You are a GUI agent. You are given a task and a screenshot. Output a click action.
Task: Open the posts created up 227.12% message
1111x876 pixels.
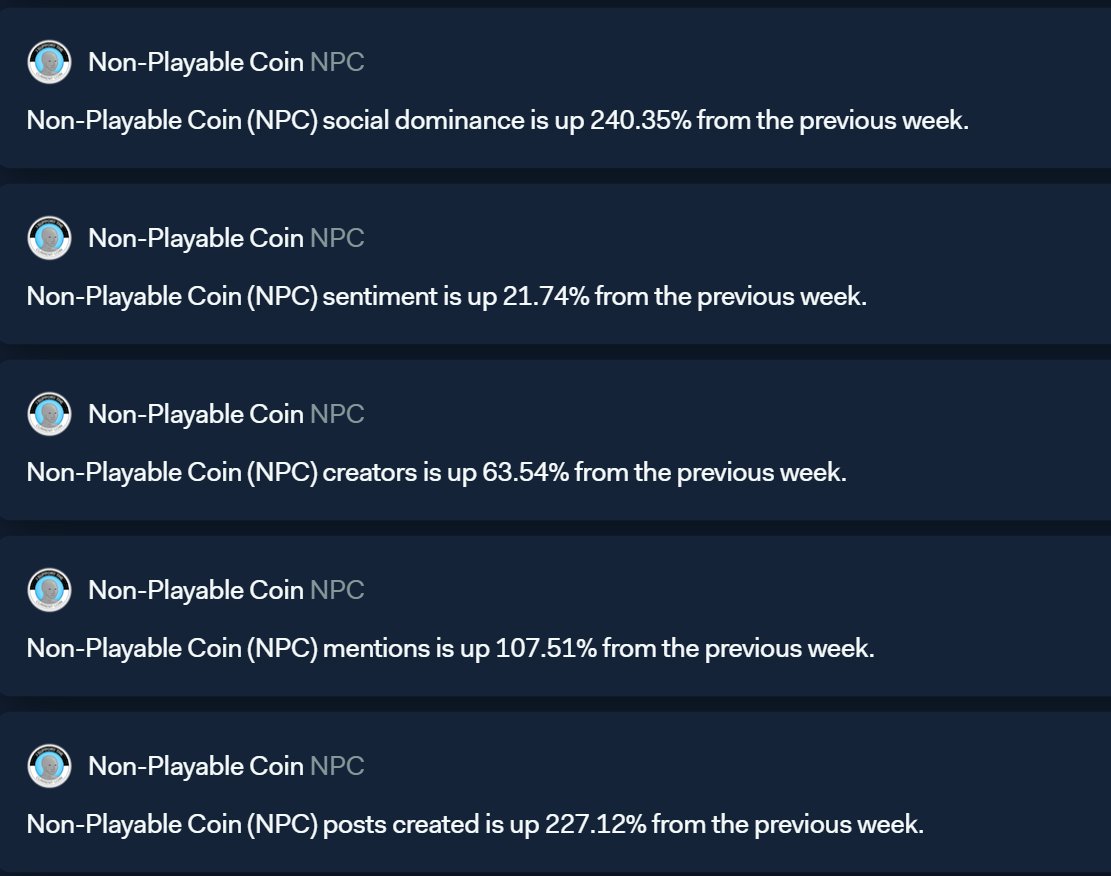[x=475, y=825]
